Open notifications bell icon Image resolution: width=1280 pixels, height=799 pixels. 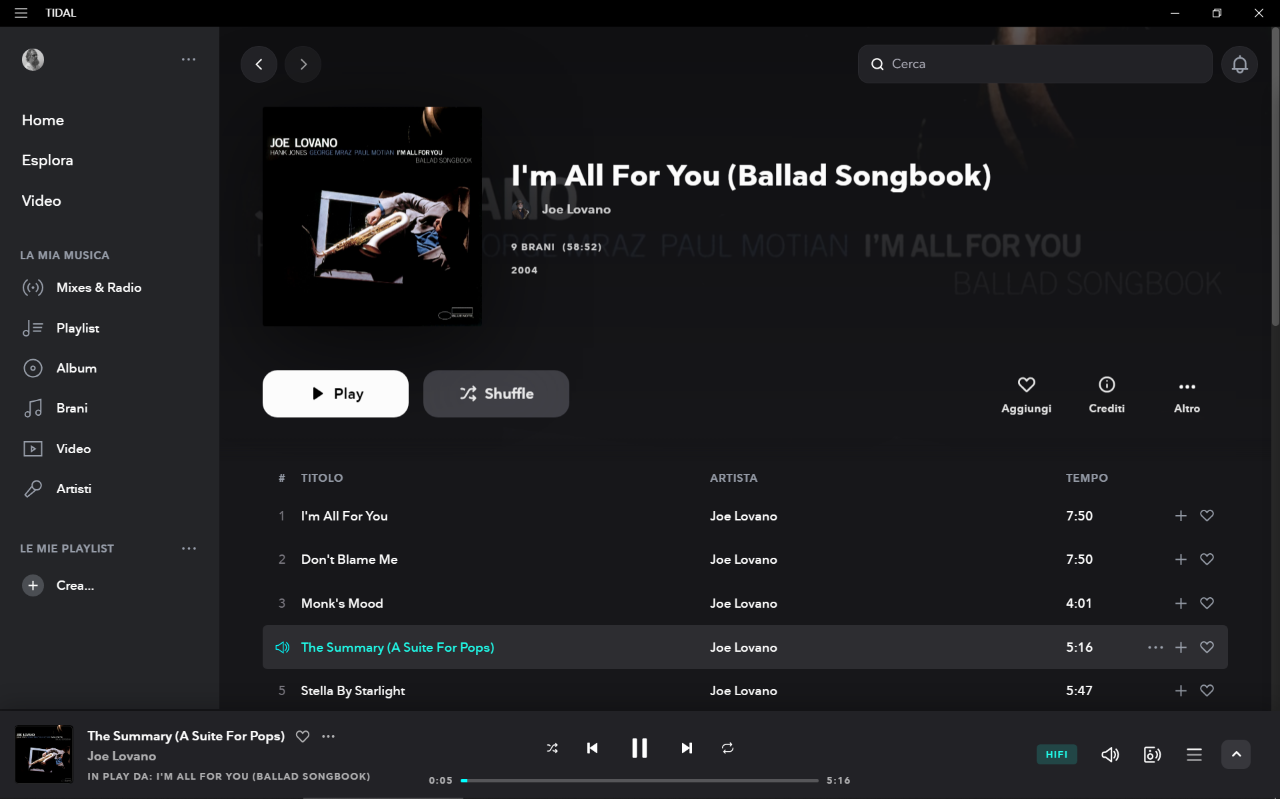click(1239, 64)
